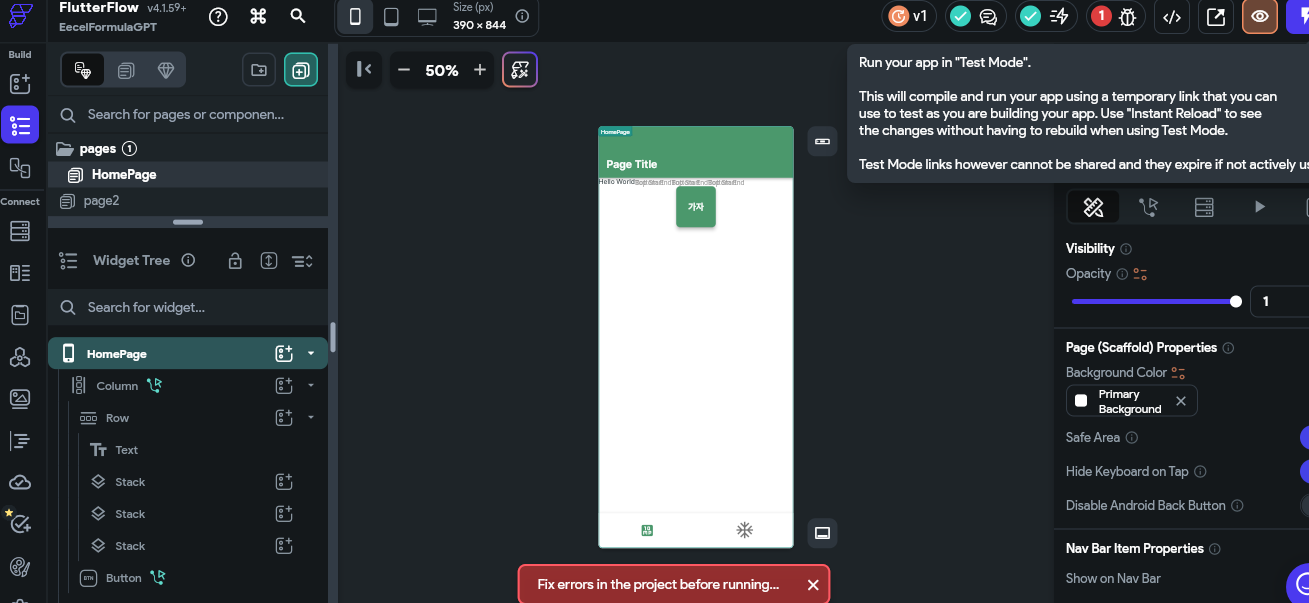Open the starred Tests sidebar icon
The height and width of the screenshot is (603, 1309).
[20, 523]
